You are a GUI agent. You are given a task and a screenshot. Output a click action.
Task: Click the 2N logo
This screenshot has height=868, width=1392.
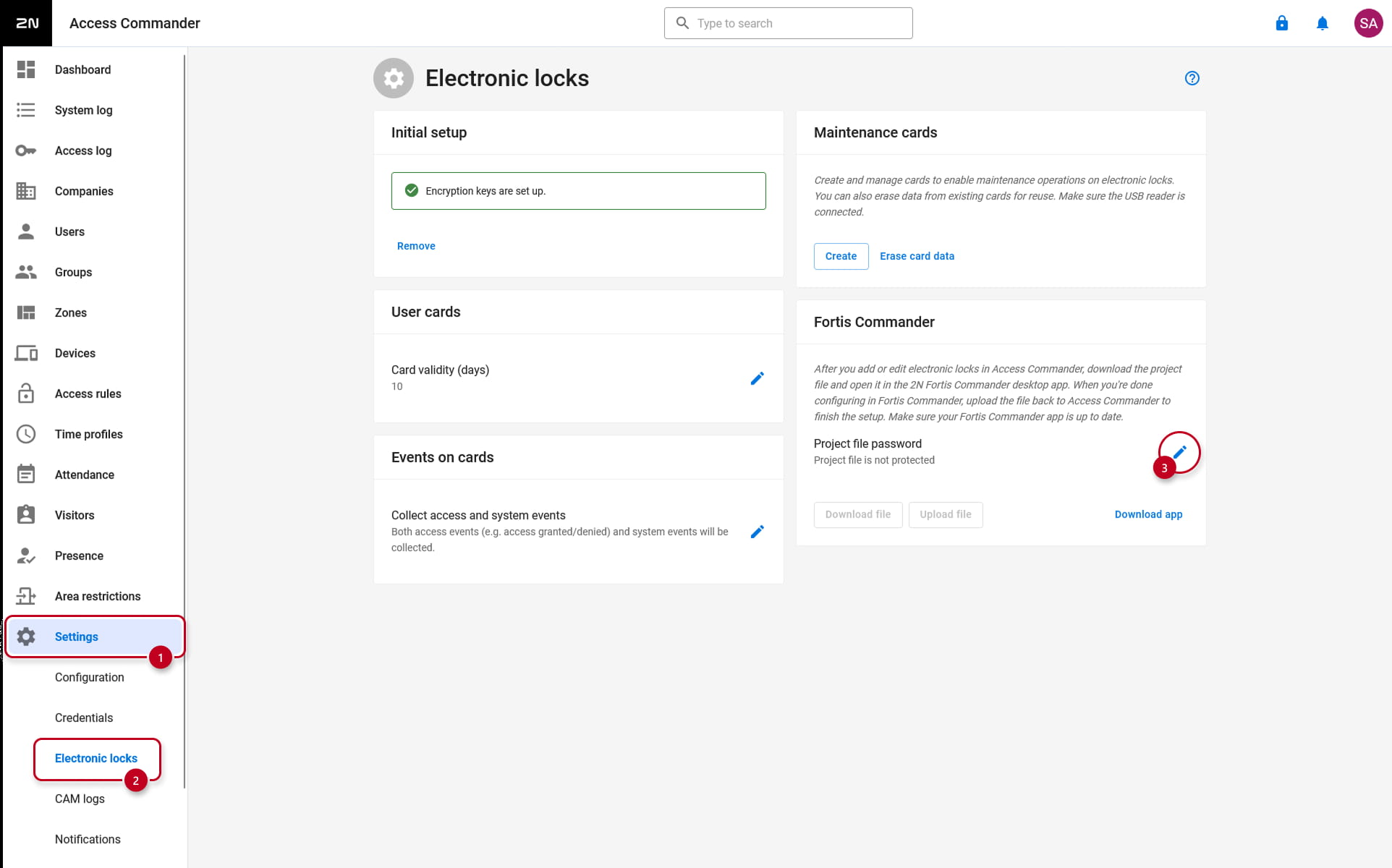pos(27,23)
